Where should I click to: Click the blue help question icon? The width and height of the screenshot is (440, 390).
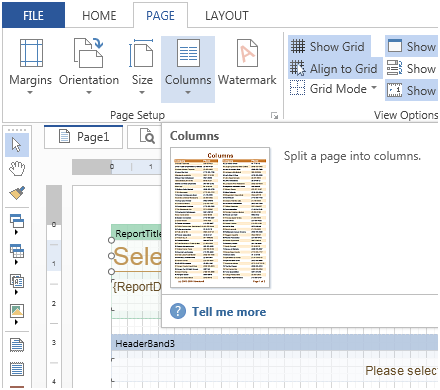(x=178, y=311)
